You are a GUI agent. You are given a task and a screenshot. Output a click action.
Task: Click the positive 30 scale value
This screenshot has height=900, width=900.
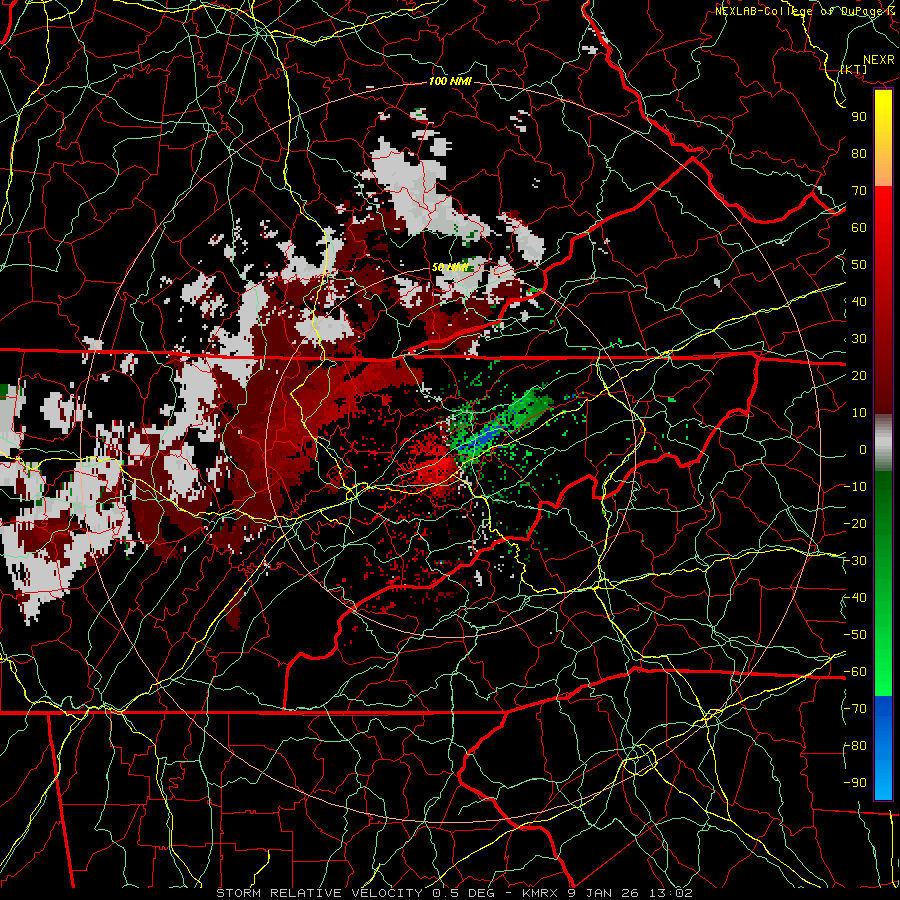point(859,339)
